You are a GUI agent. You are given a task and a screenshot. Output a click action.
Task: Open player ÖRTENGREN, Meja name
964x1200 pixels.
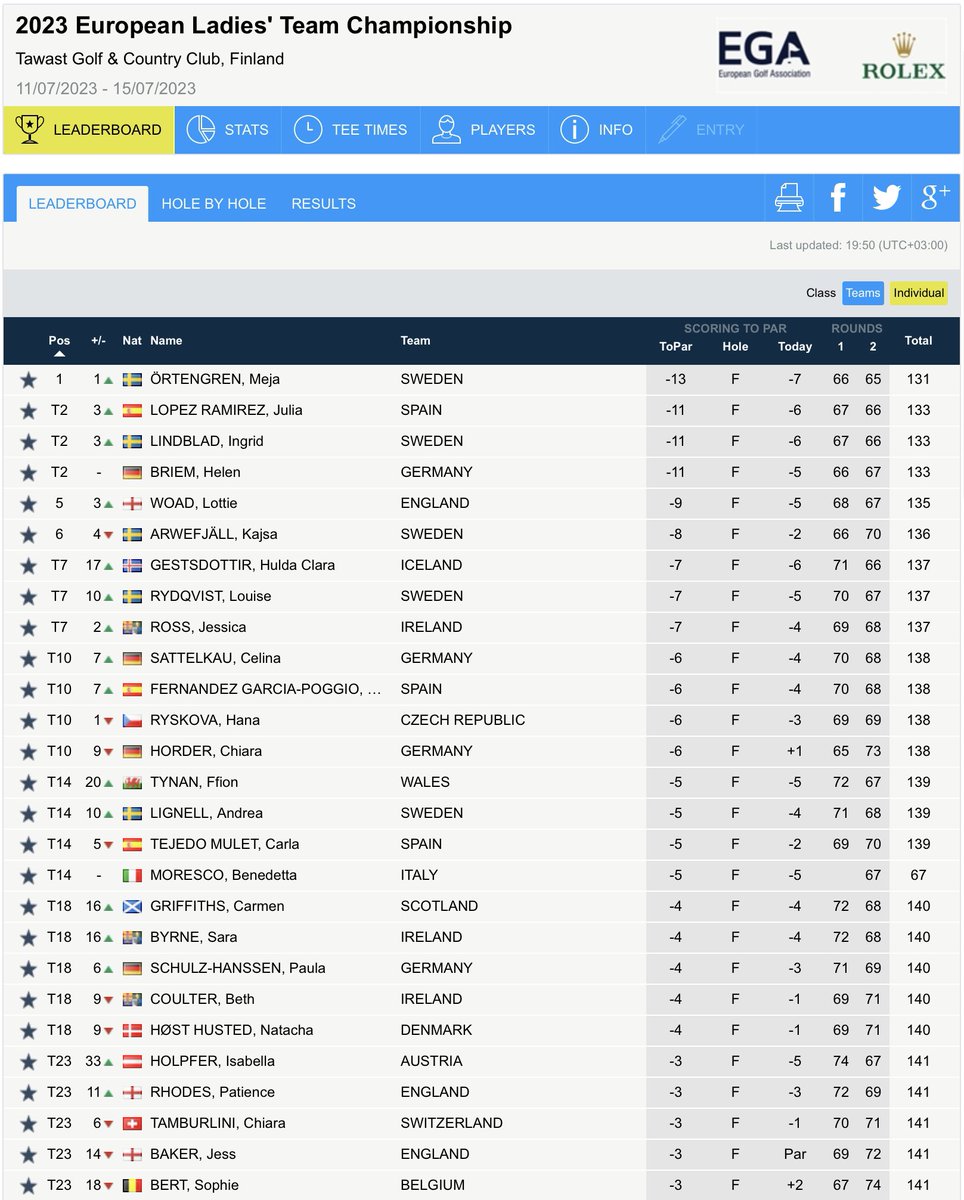pyautogui.click(x=215, y=379)
